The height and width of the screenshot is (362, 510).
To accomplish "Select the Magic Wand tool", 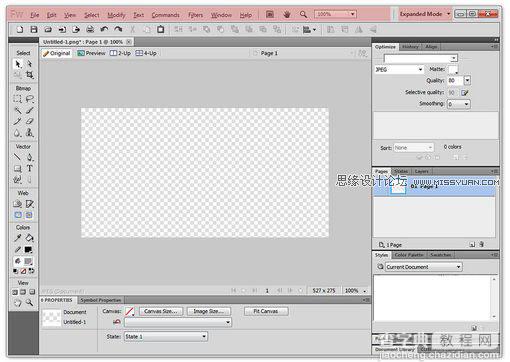I will (18, 110).
